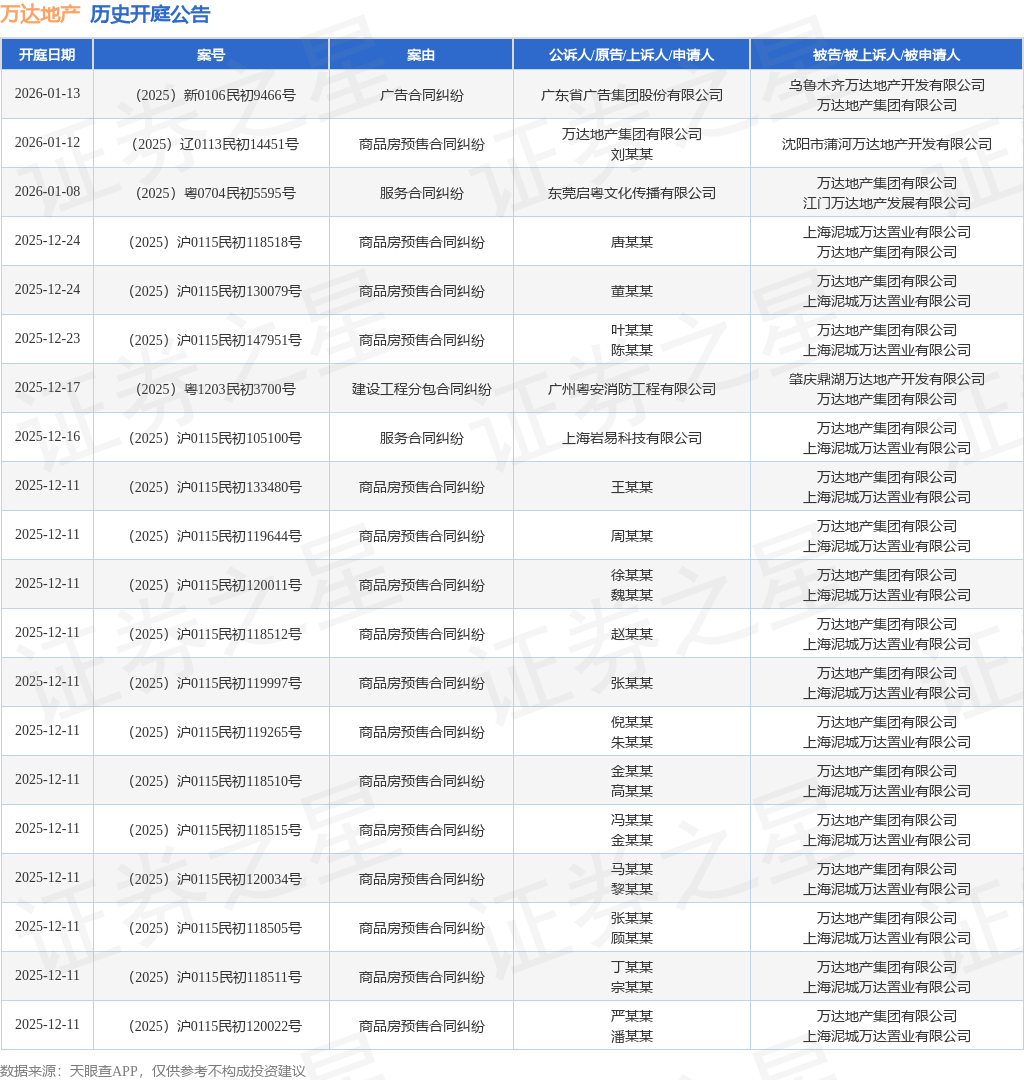Select the 案号 column header

pyautogui.click(x=211, y=55)
